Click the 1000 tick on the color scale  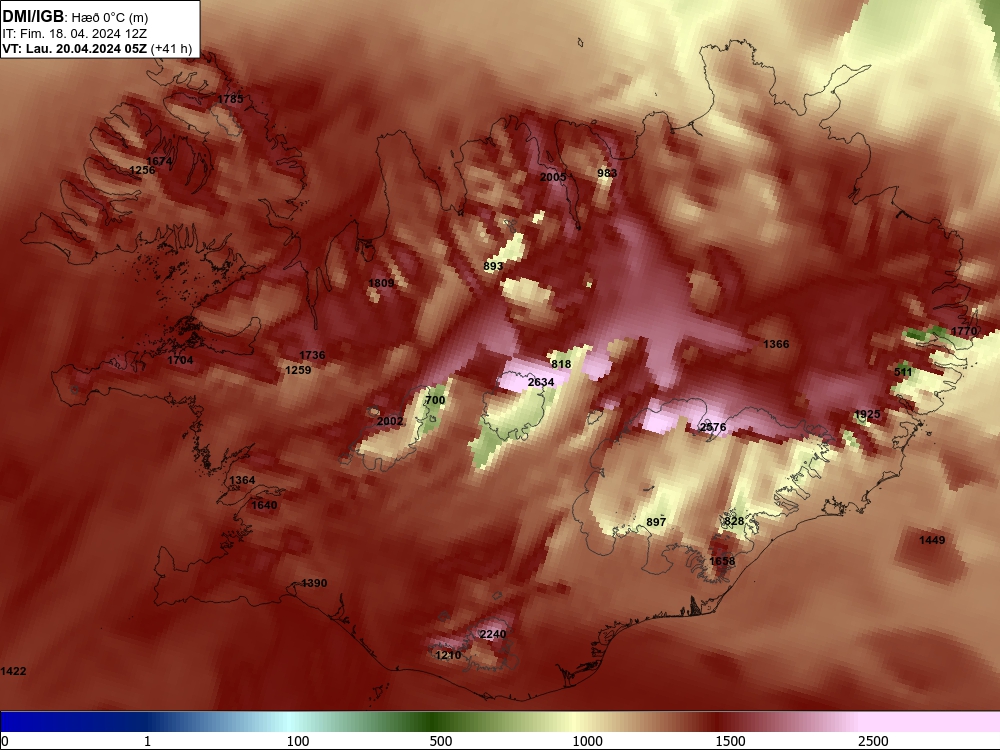(587, 741)
